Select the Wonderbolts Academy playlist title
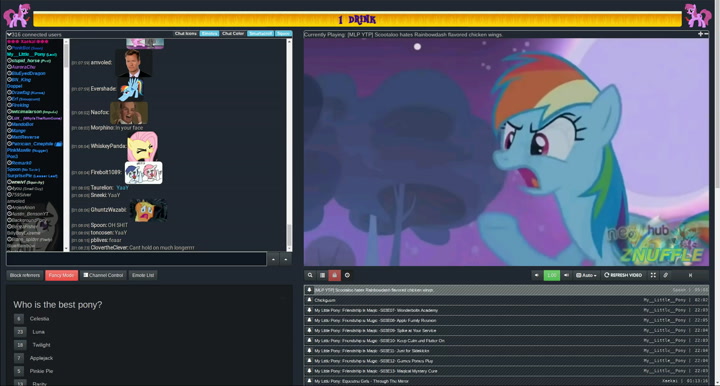This screenshot has height=386, width=720. click(376, 310)
